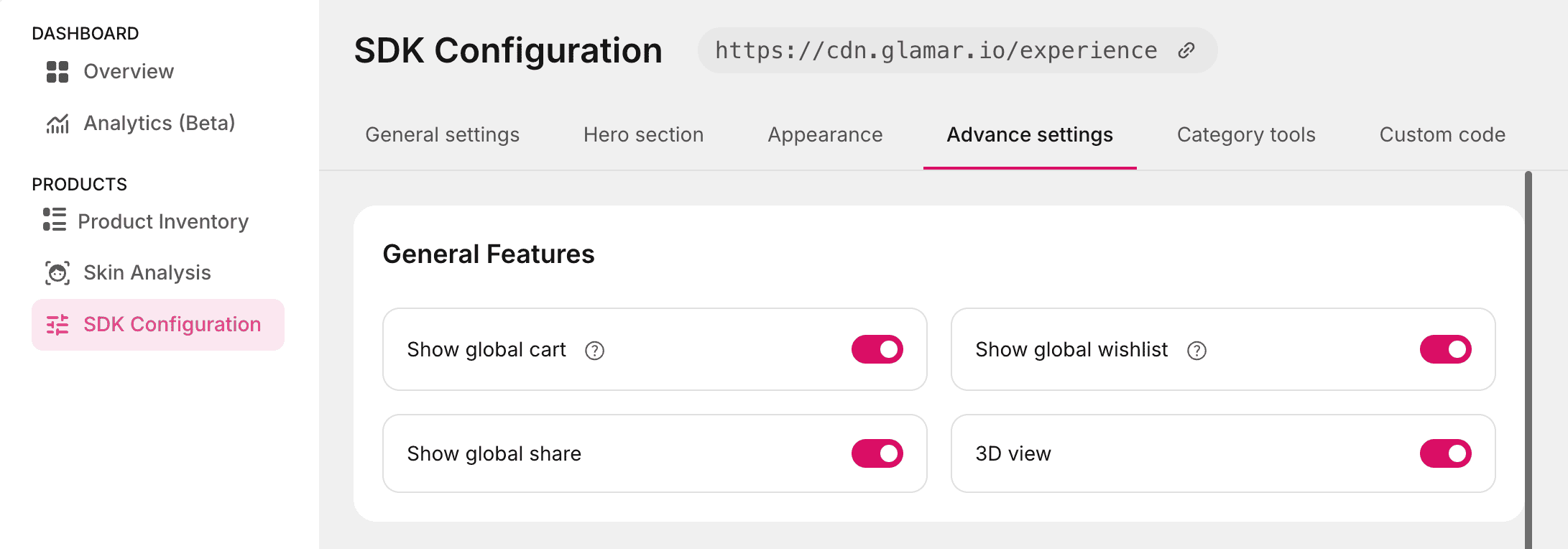The height and width of the screenshot is (549, 1568).
Task: Turn off Show global wishlist switch
Action: tap(1445, 349)
